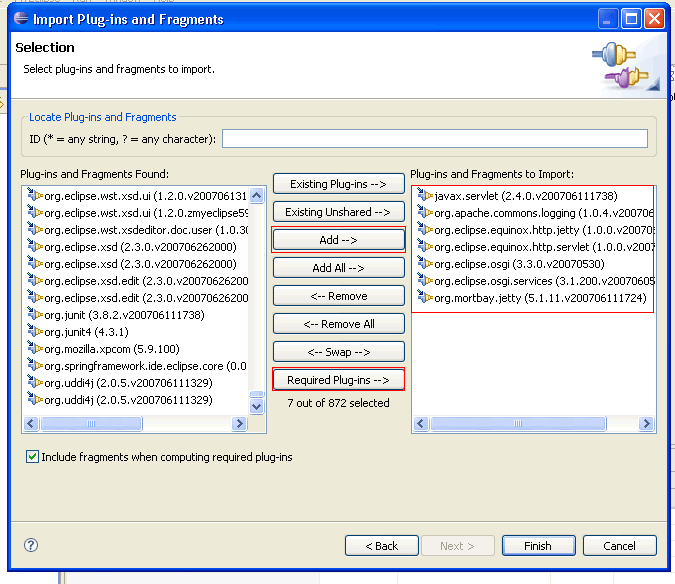This screenshot has width=675, height=584.
Task: Click the Finish button
Action: (538, 546)
